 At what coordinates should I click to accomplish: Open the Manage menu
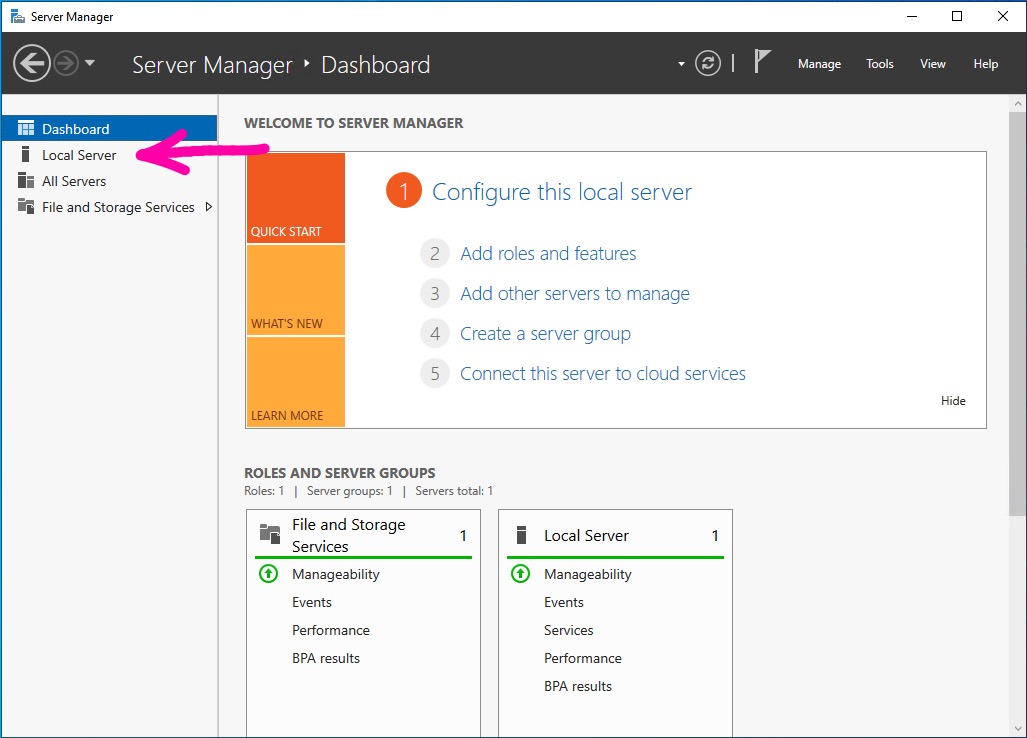point(819,64)
